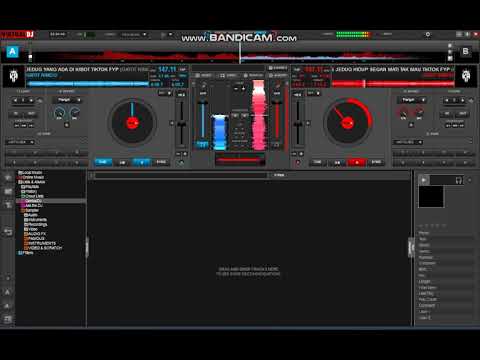Click the deck A indicator icon
Screen dimensions: 480x360
13,52
